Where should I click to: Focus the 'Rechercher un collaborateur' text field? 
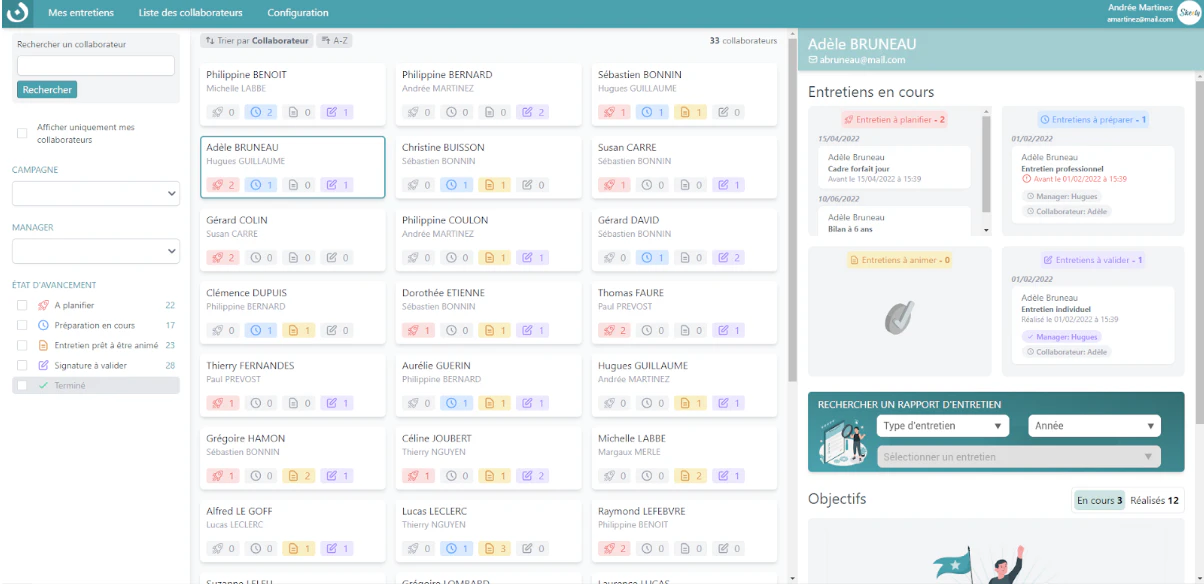pos(96,66)
